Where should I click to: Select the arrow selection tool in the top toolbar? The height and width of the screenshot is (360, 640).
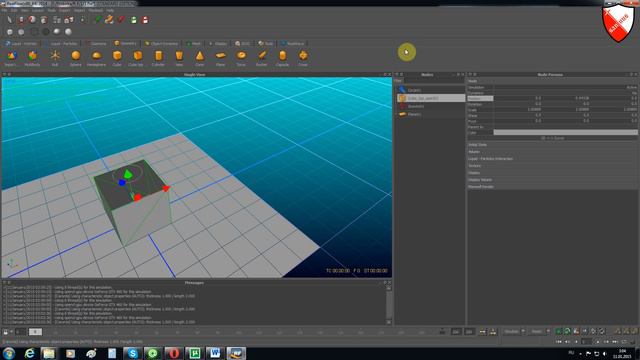(9, 20)
